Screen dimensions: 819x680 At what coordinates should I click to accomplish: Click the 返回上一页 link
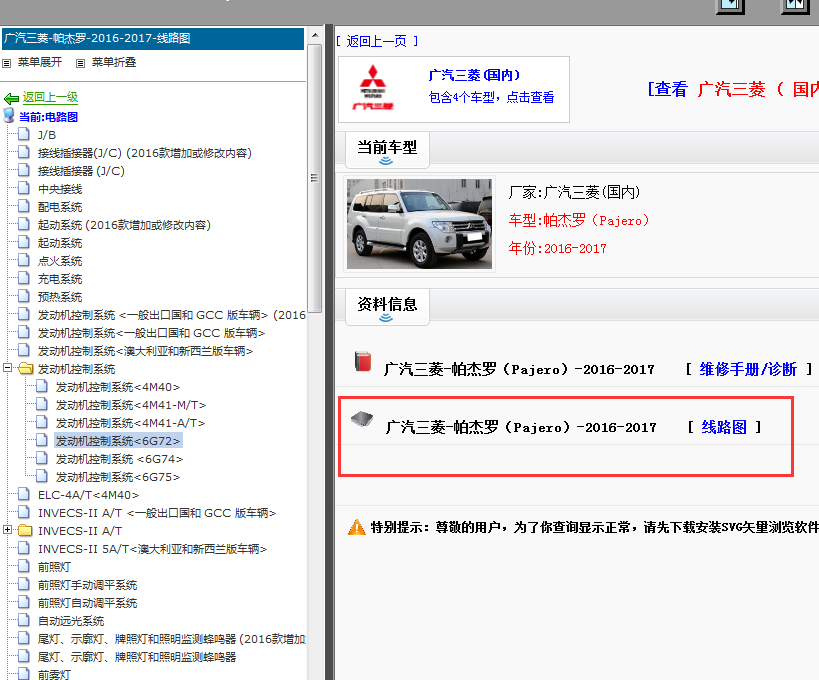coord(377,41)
